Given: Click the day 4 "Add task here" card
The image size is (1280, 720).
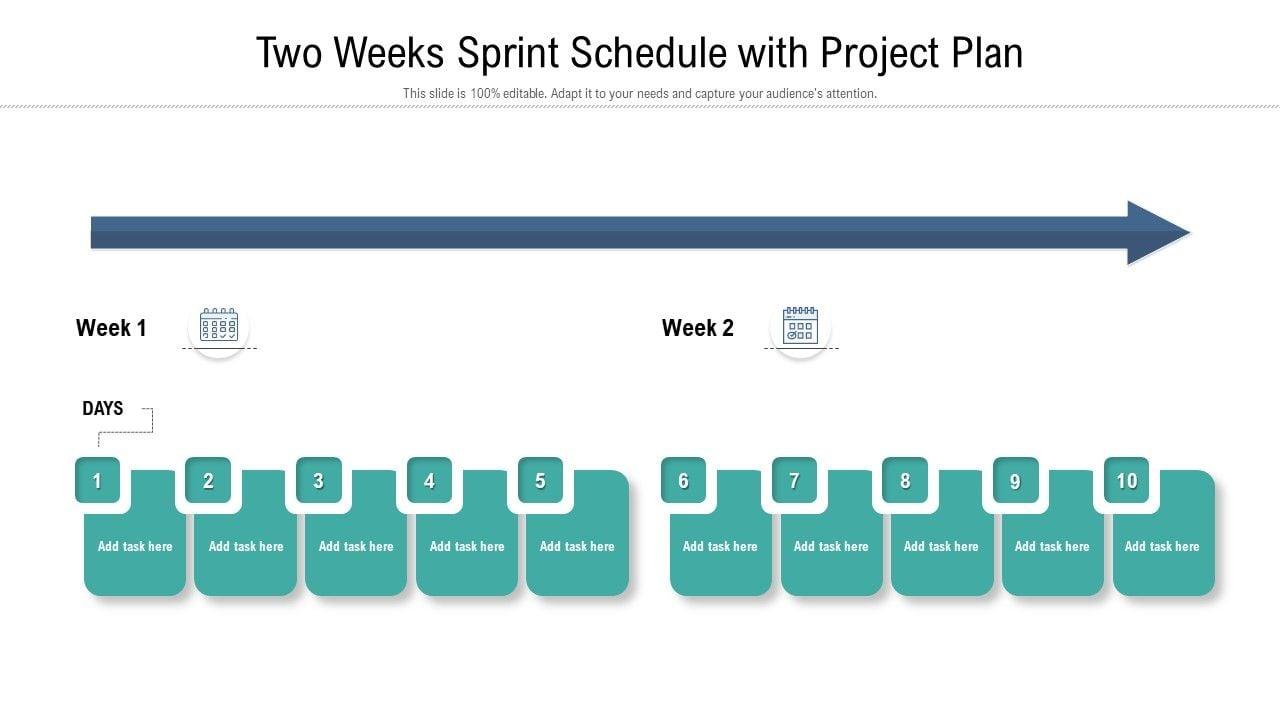Looking at the screenshot, I should click(467, 547).
